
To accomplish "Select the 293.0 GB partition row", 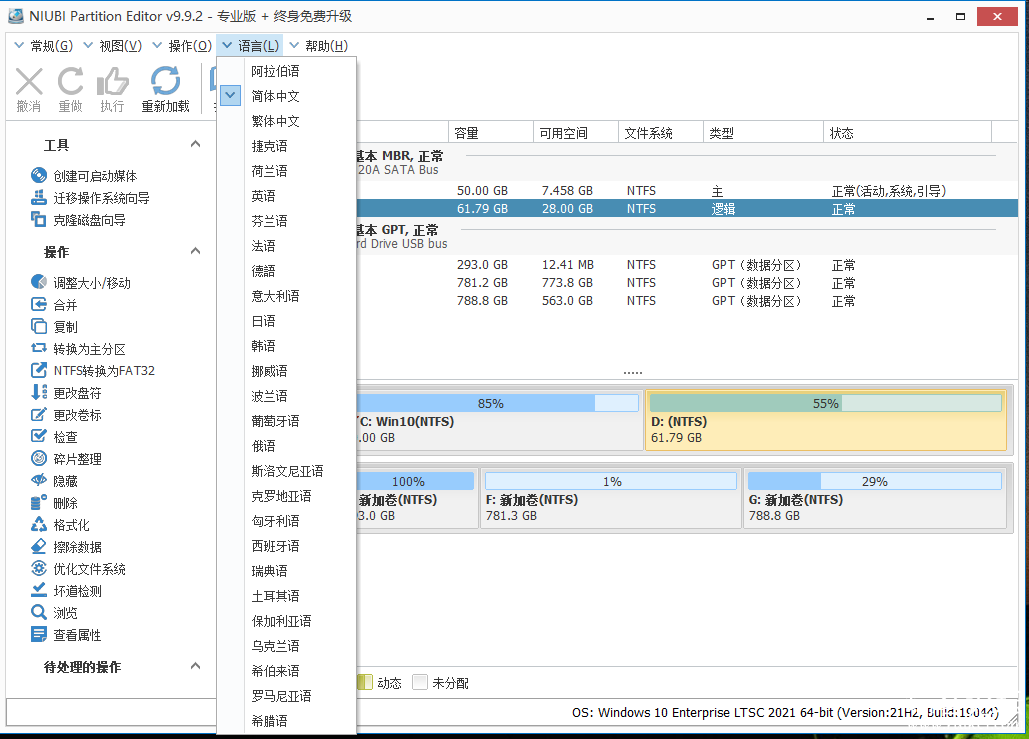I will pyautogui.click(x=687, y=264).
